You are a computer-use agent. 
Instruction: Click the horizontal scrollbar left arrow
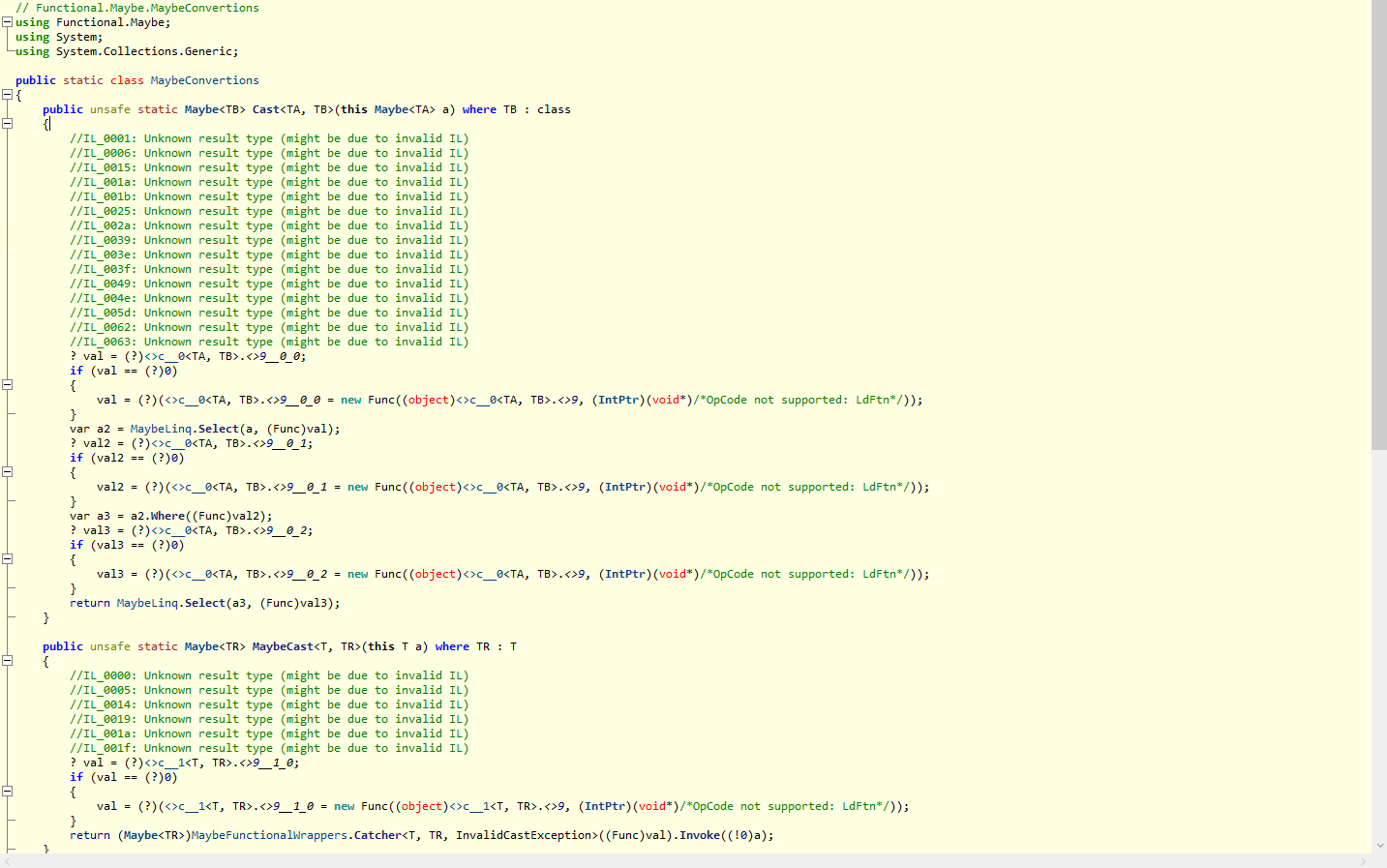coord(8,861)
